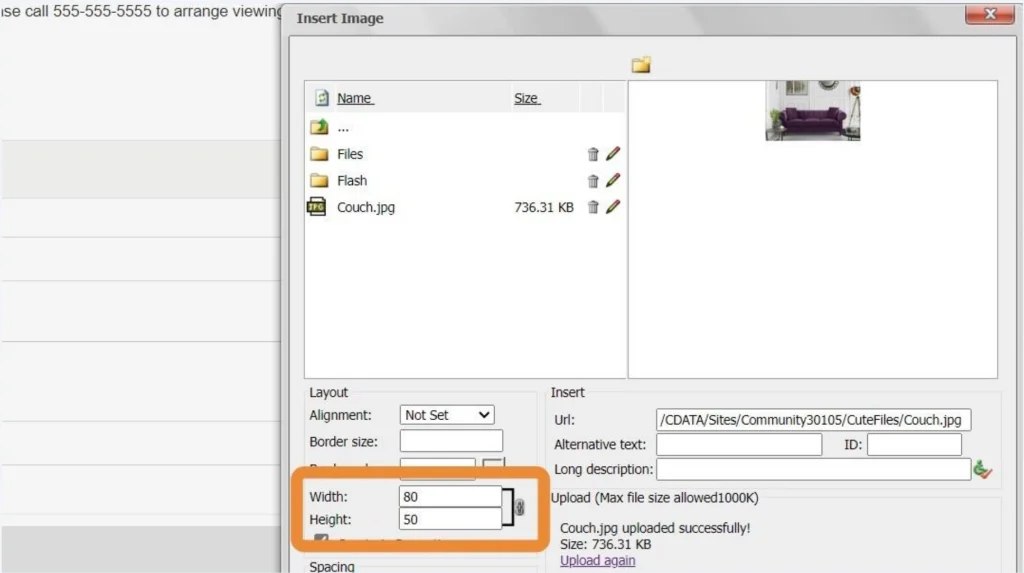Delete the Flash folder with trash icon
The width and height of the screenshot is (1024, 573).
[x=593, y=181]
